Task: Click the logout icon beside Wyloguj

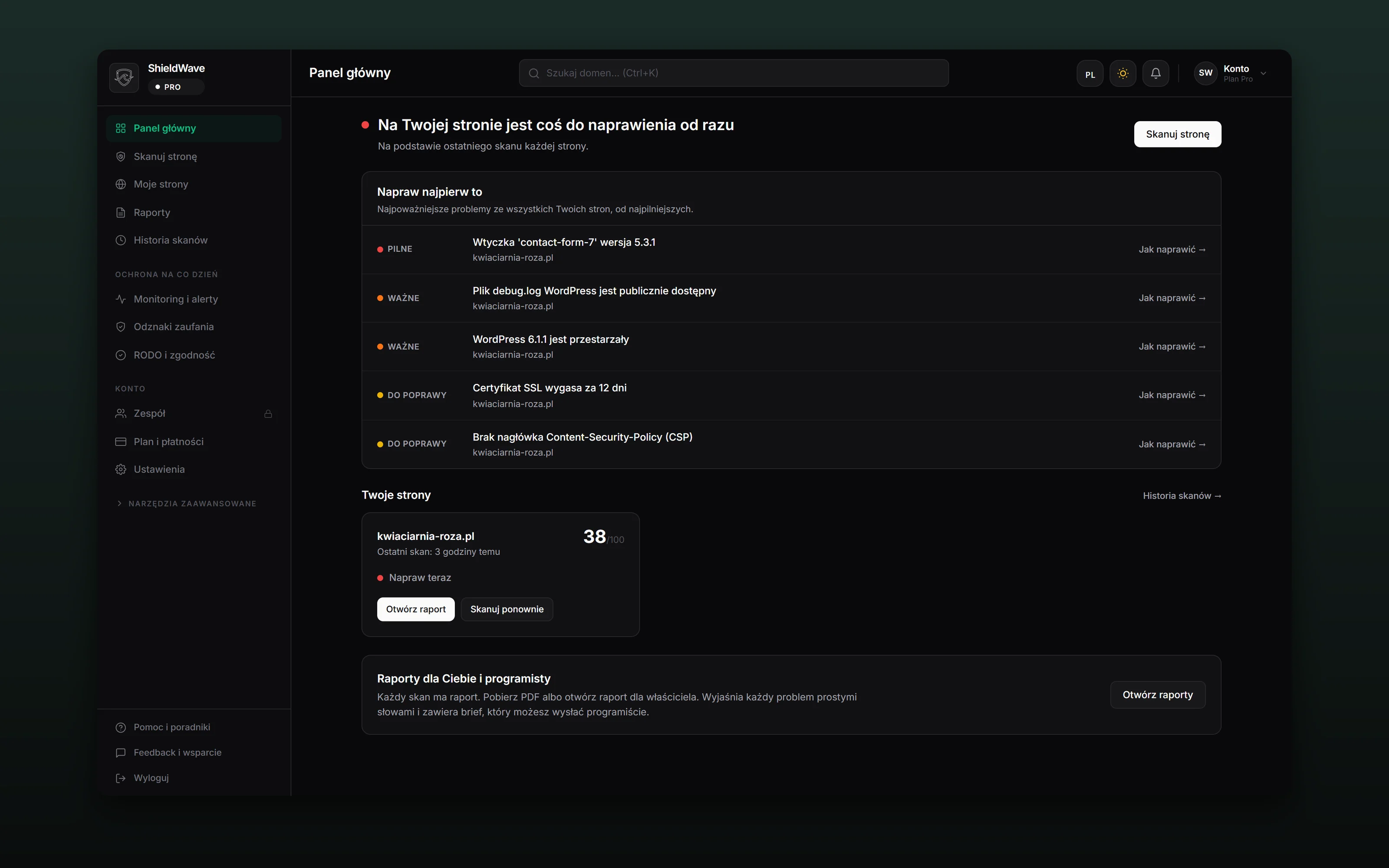Action: coord(121,778)
